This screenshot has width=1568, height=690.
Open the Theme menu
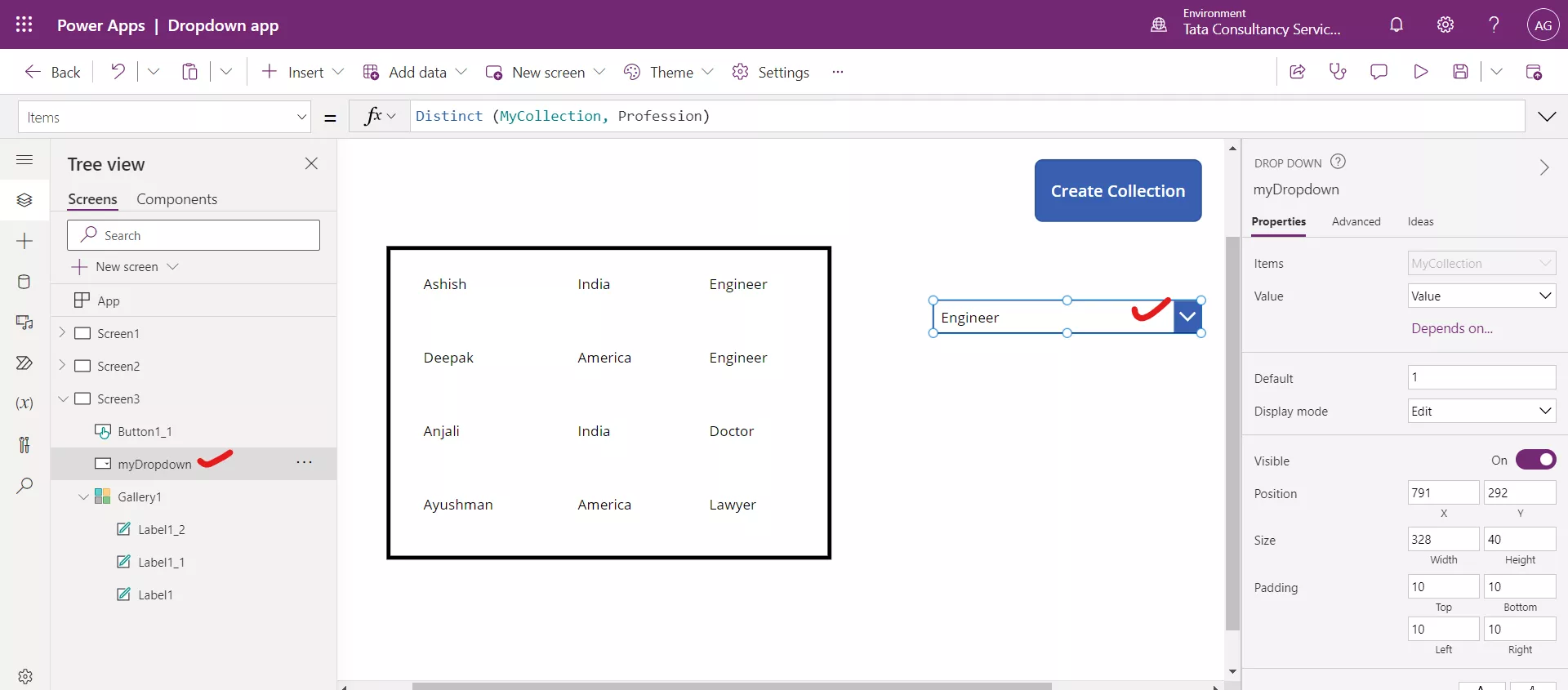click(668, 72)
